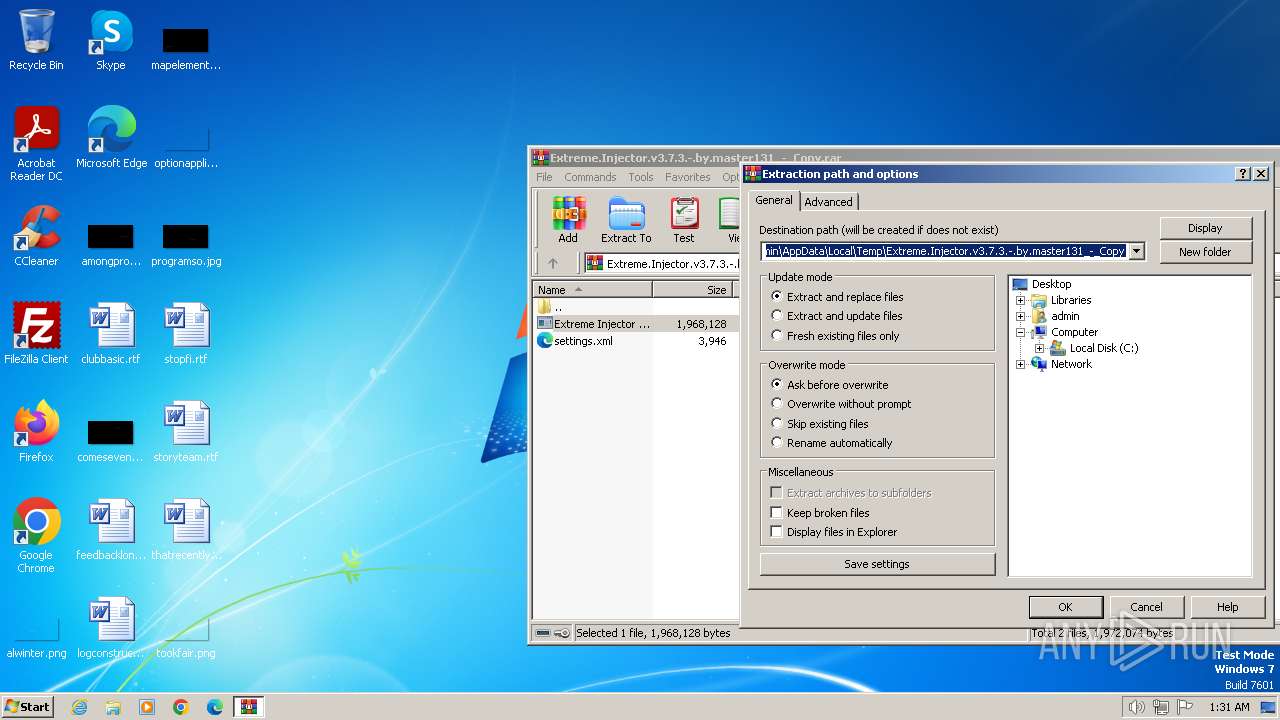Click the Display button
This screenshot has height=720, width=1280.
tap(1205, 228)
